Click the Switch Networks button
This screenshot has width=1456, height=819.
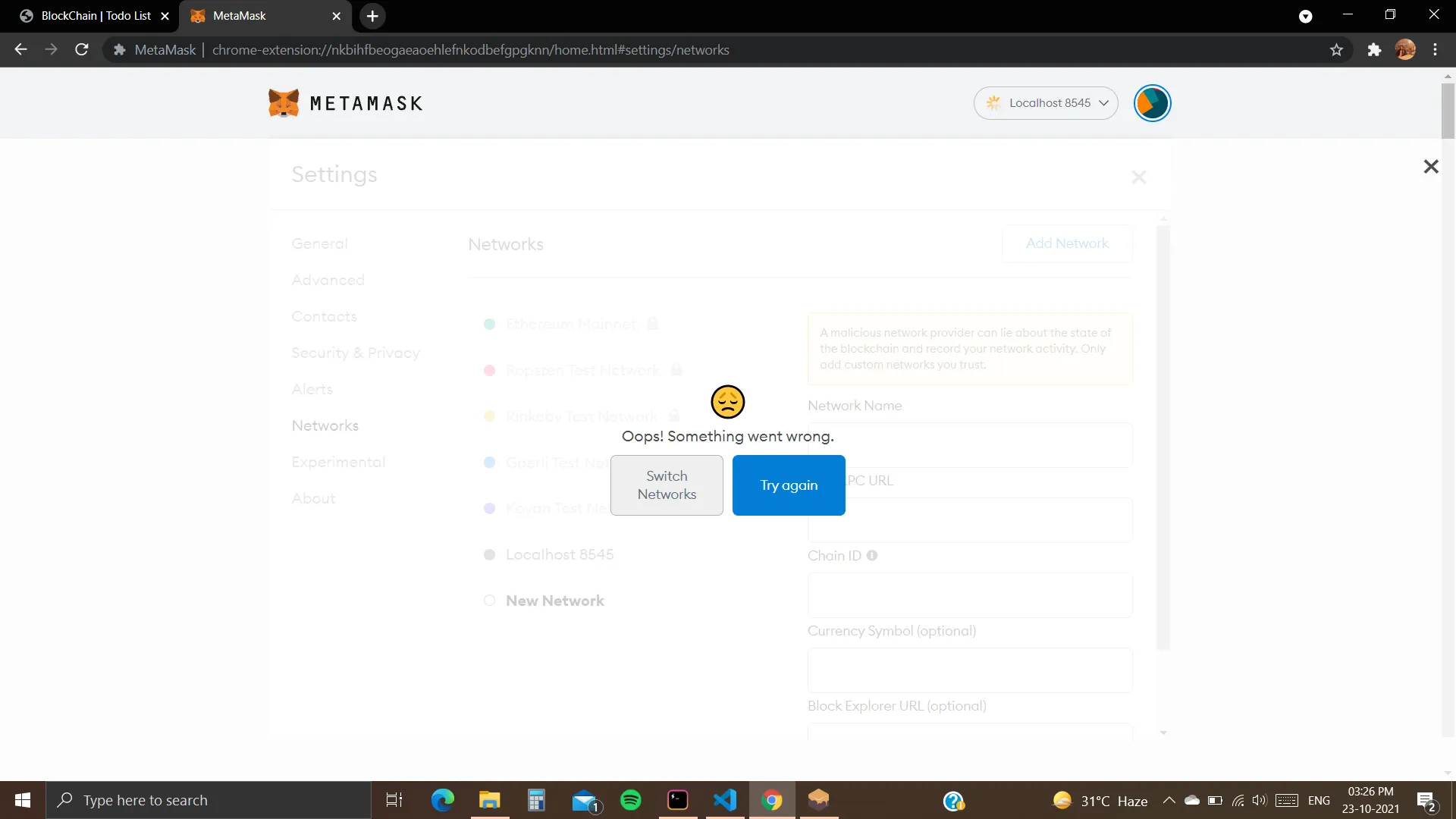[667, 485]
